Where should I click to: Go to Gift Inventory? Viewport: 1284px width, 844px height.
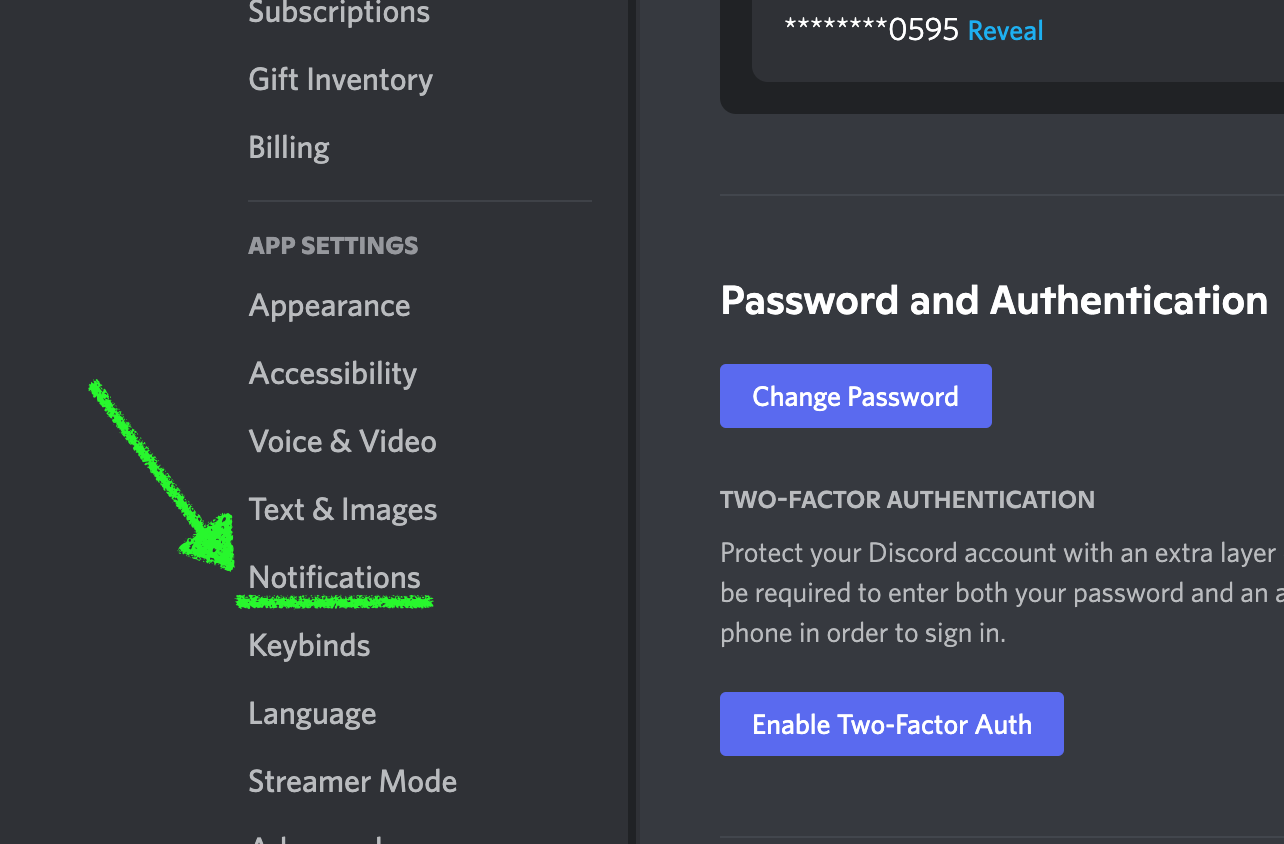point(340,80)
